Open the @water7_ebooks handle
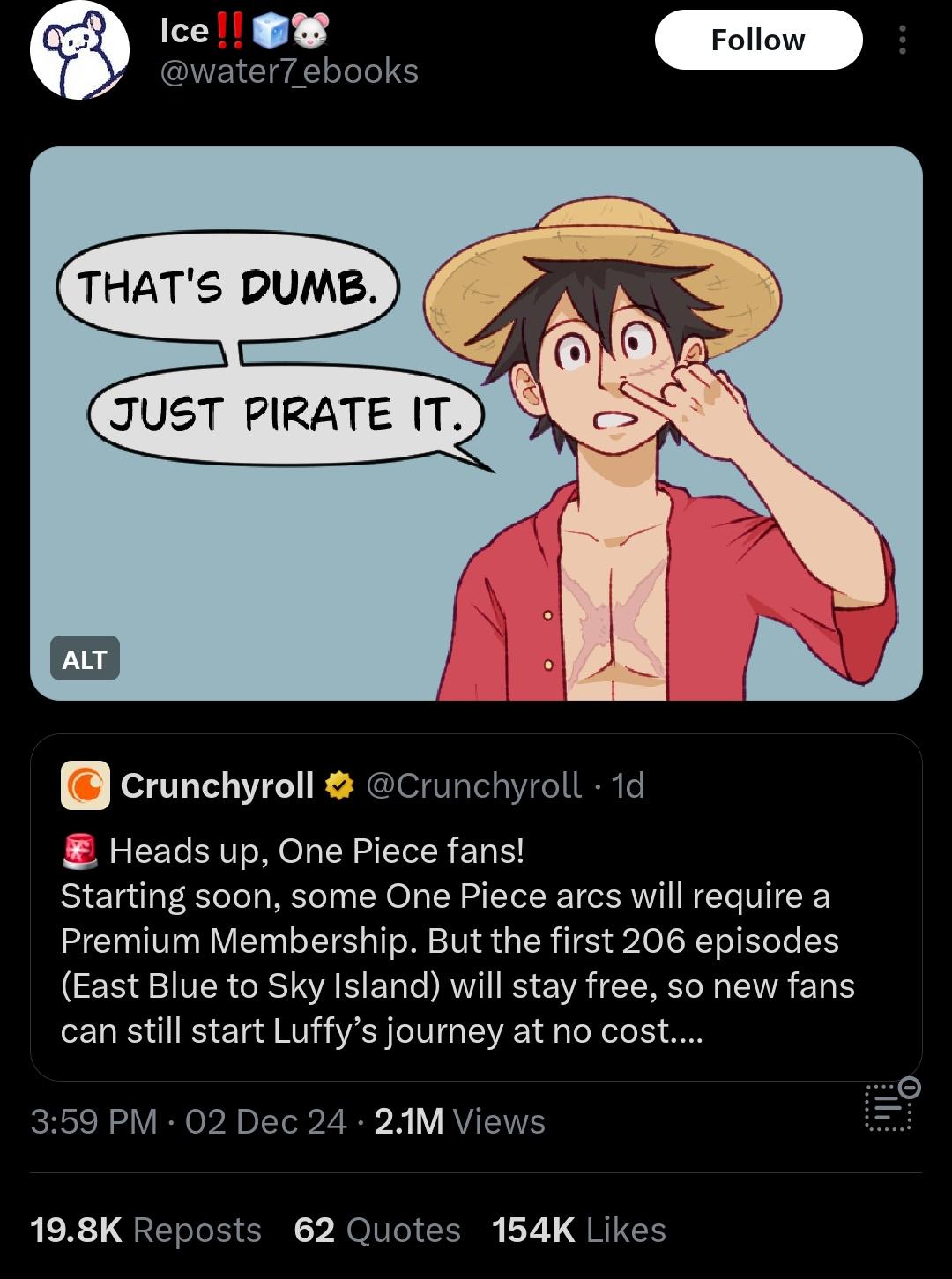This screenshot has width=952, height=1279. click(289, 71)
